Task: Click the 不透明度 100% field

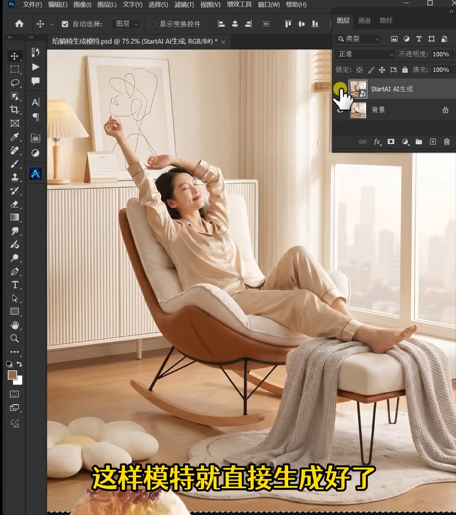Action: (441, 54)
